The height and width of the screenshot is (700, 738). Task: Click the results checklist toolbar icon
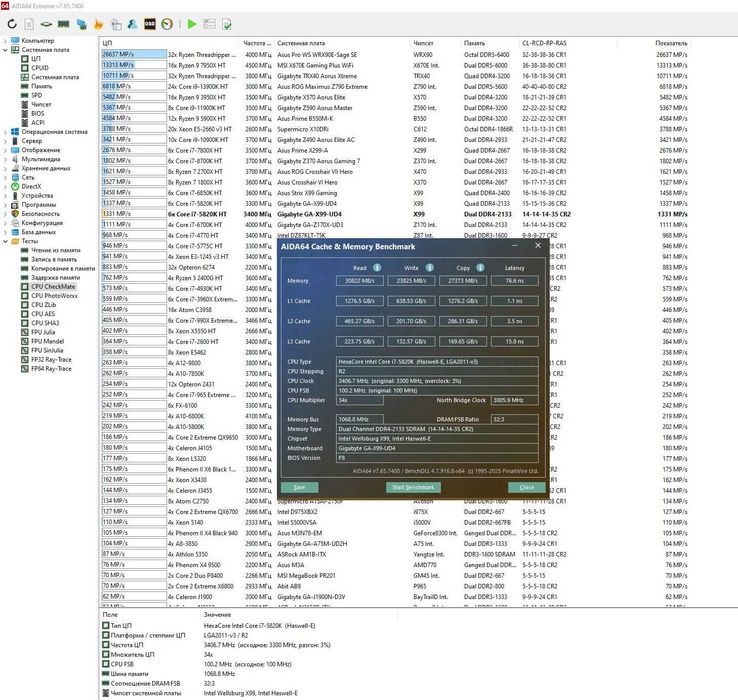[209, 24]
